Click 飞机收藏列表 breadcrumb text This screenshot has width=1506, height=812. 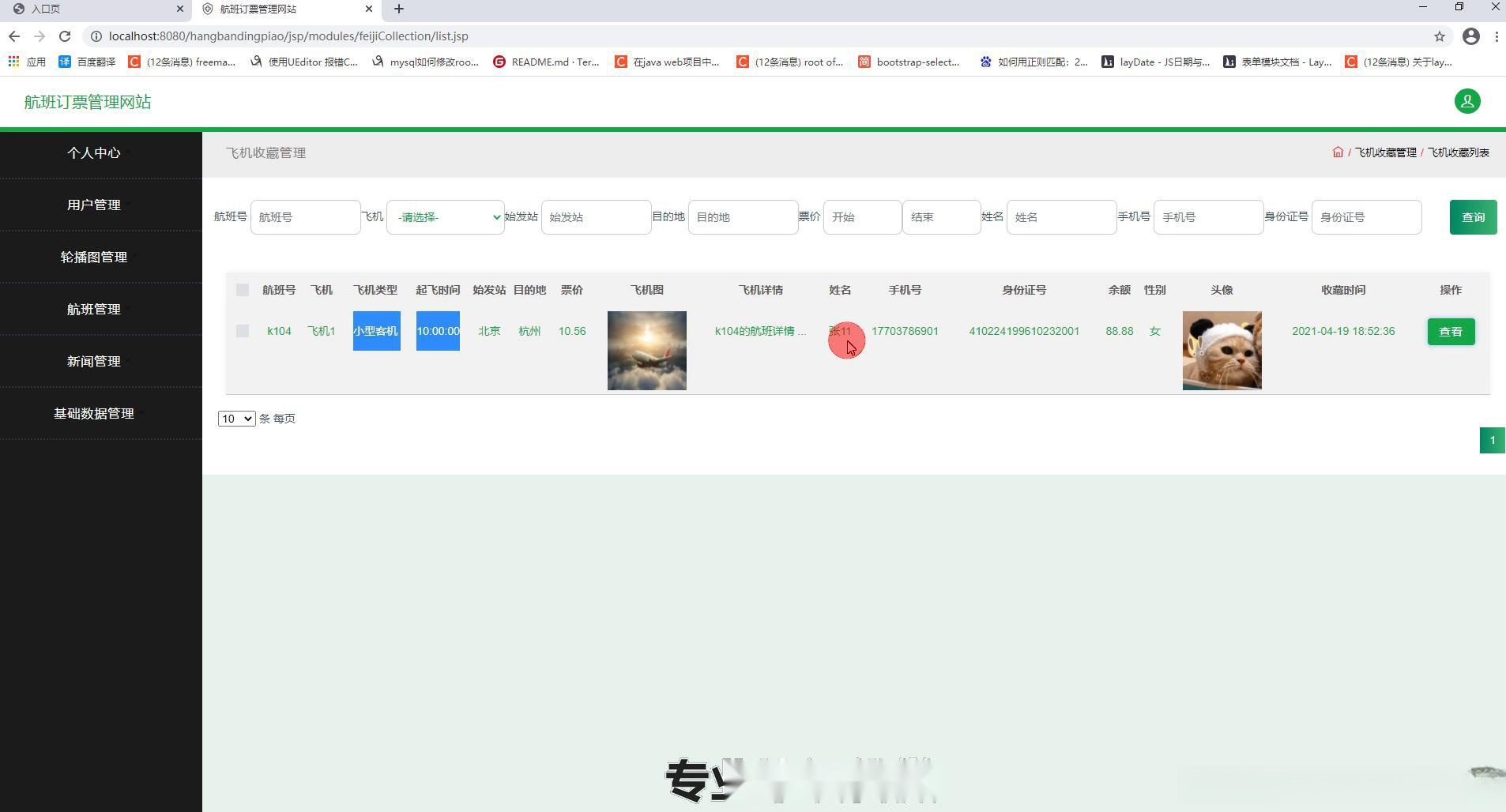1458,152
